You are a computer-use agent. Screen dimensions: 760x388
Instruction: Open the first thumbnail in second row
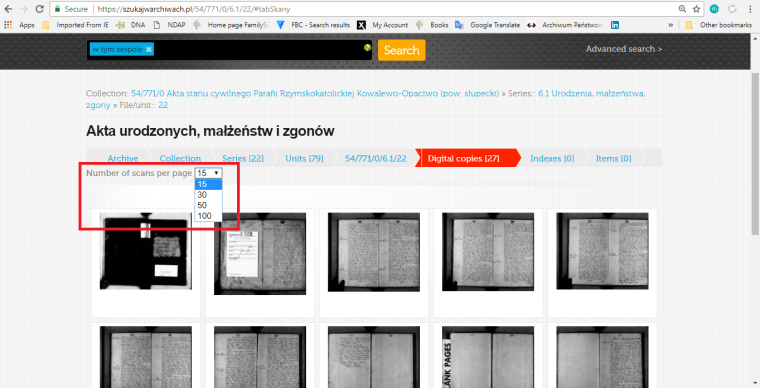[x=145, y=357]
